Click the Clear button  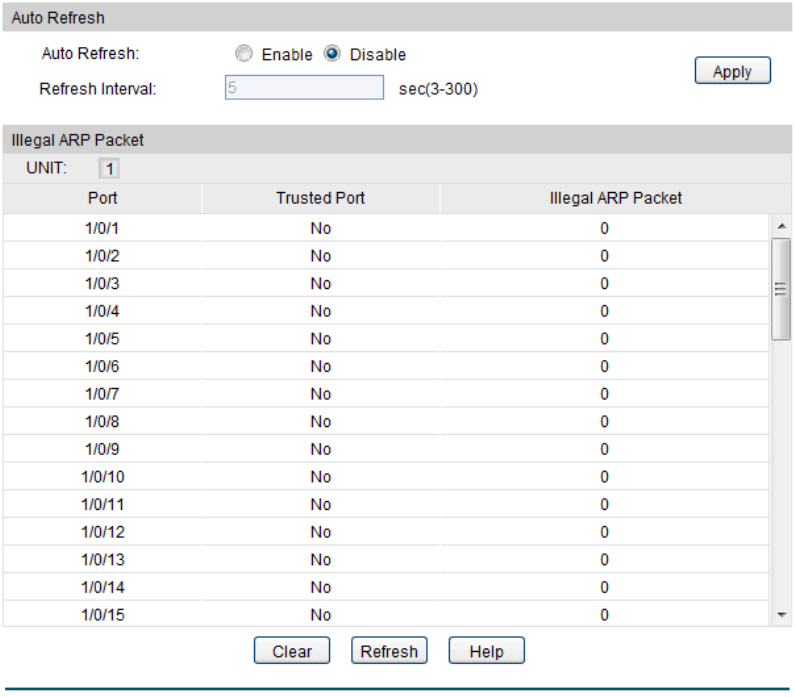(x=292, y=651)
